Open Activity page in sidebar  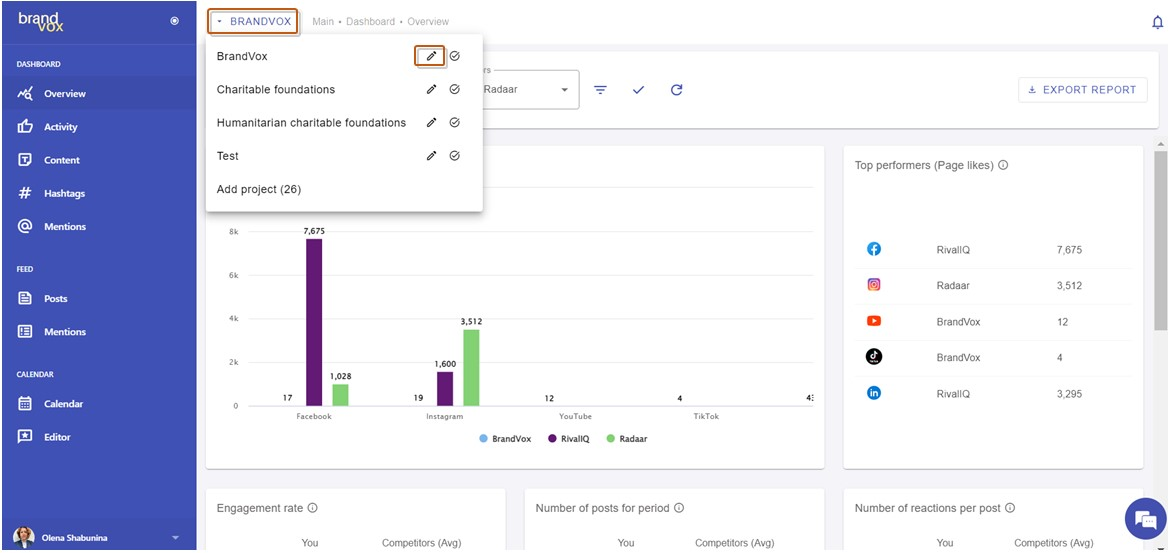[98, 127]
